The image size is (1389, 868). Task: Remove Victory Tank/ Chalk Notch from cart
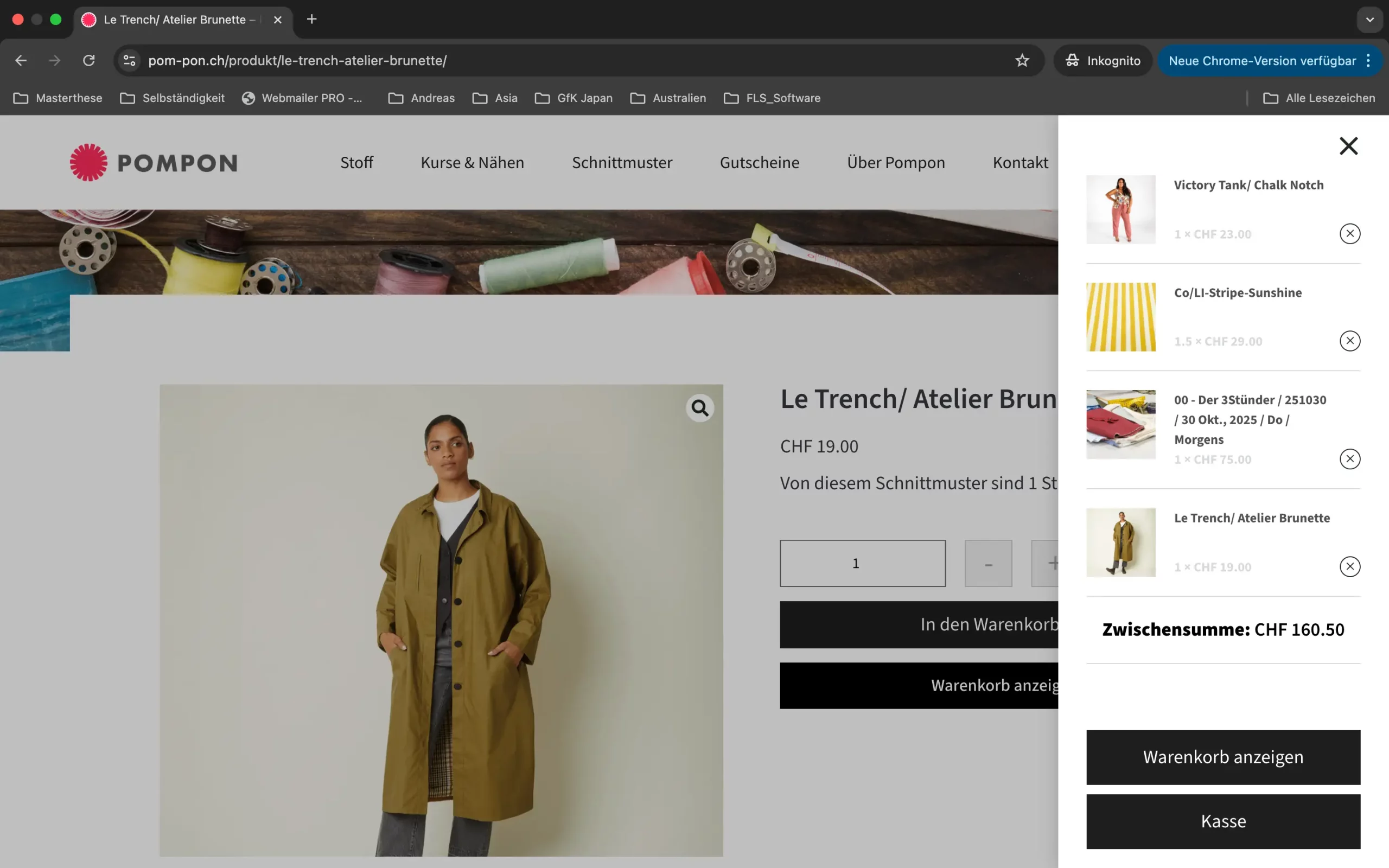[1350, 234]
